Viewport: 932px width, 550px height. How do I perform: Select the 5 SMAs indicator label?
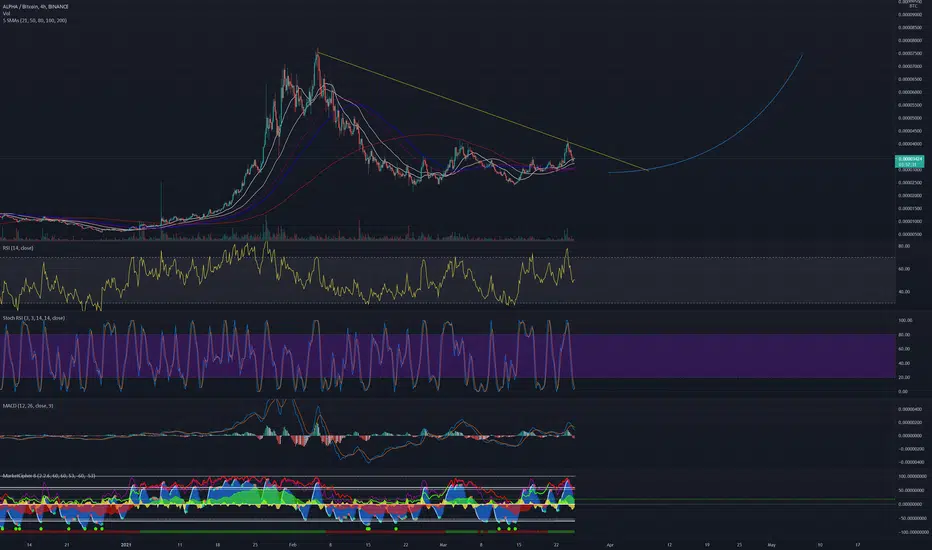click(34, 20)
